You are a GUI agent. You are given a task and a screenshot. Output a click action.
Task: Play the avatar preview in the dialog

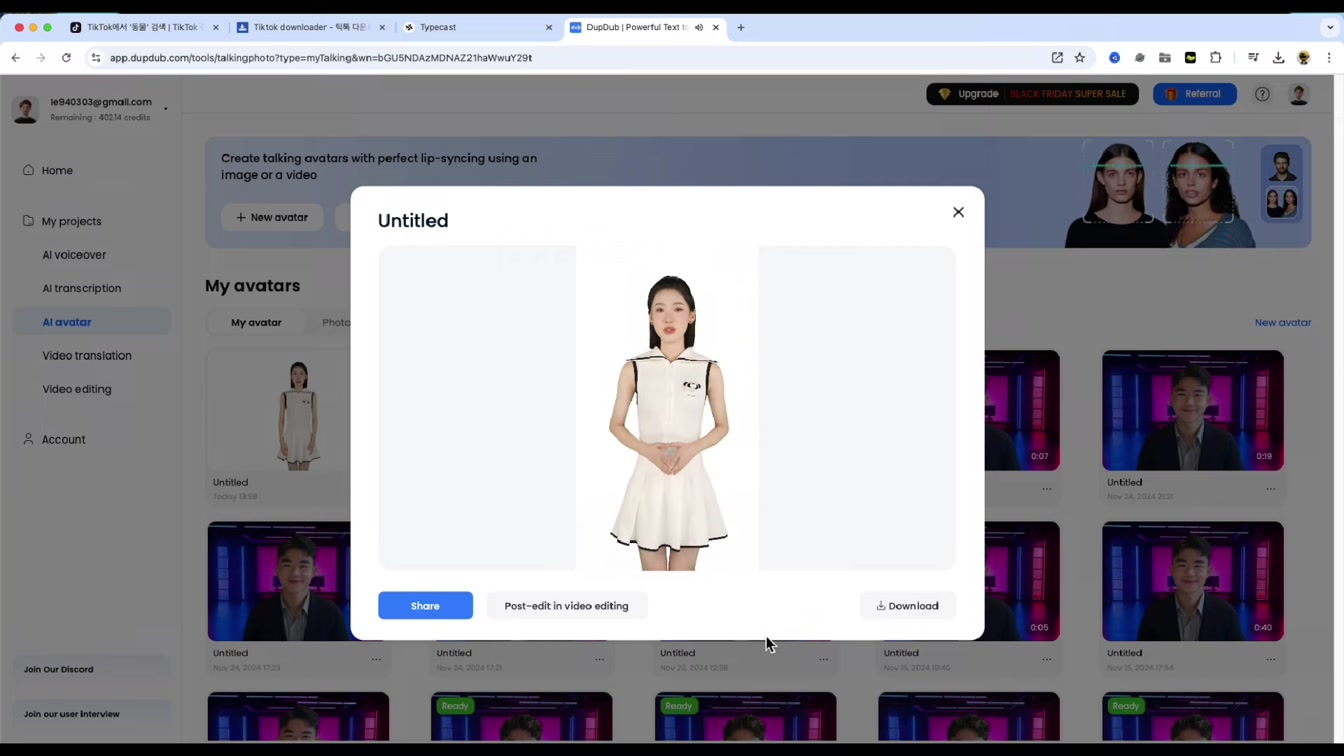click(667, 408)
